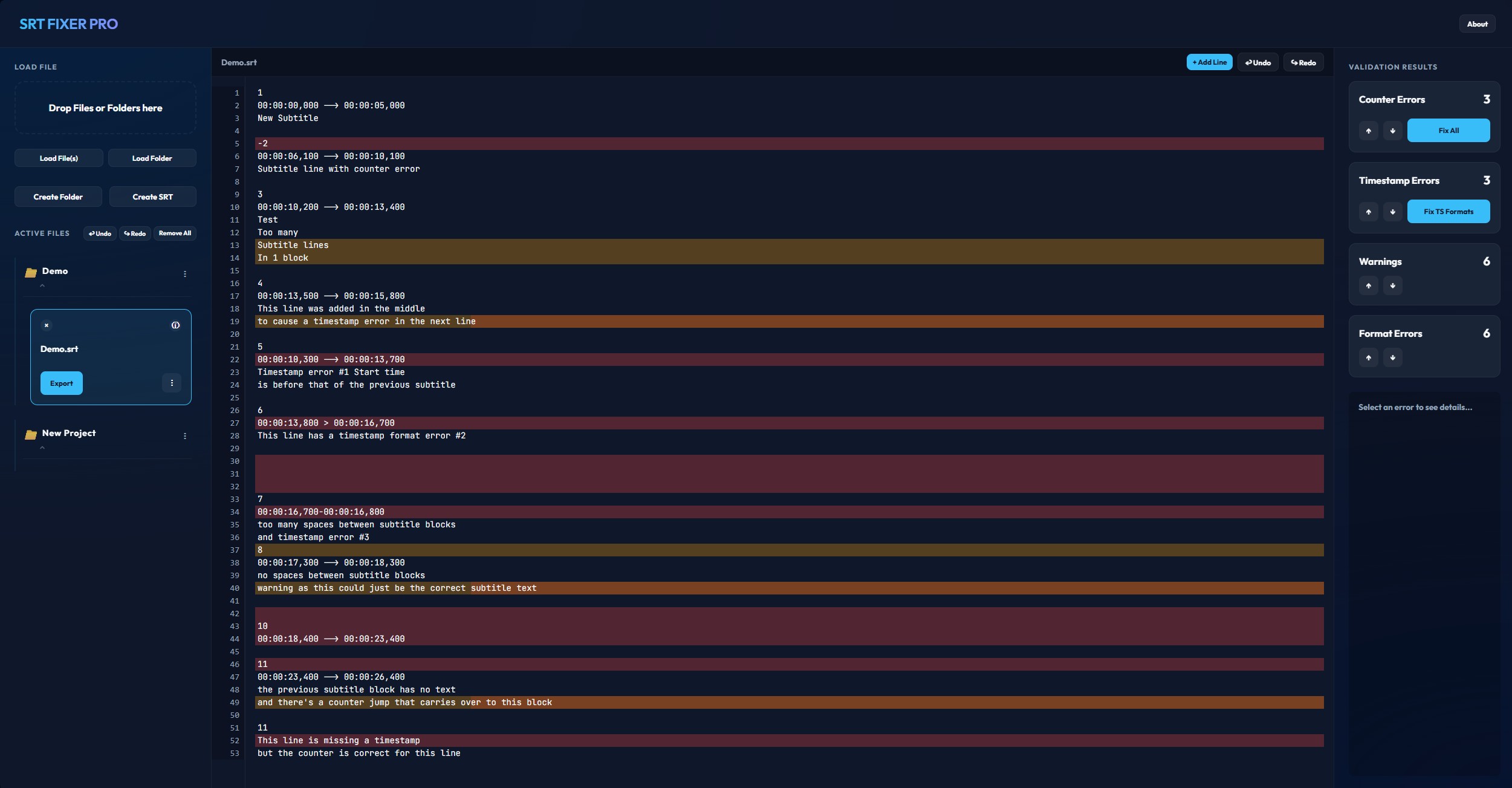This screenshot has width=1512, height=788.
Task: Redo in Active Files section
Action: (x=135, y=233)
